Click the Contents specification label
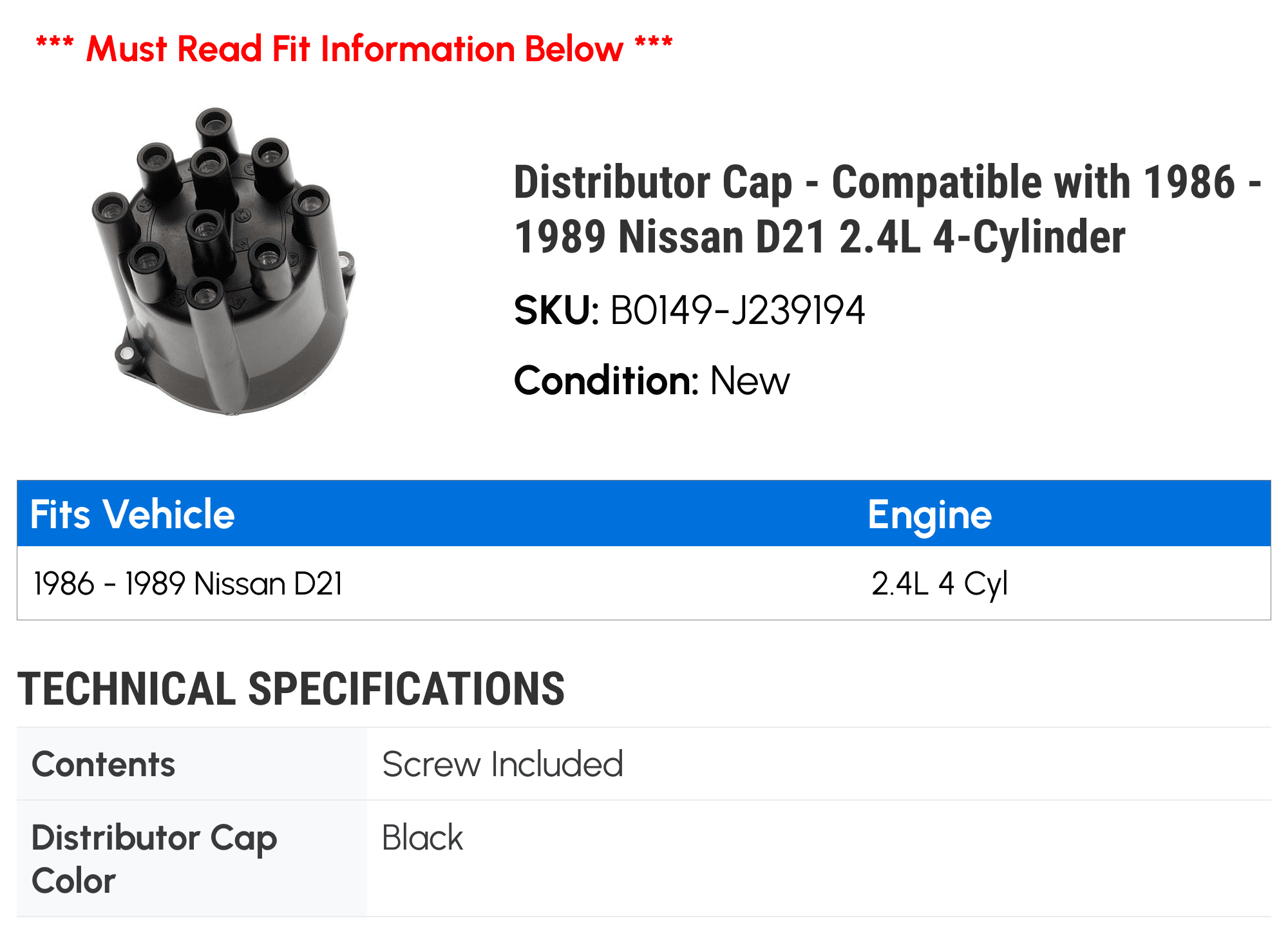Screen dimensions: 1288x934 pyautogui.click(x=103, y=764)
